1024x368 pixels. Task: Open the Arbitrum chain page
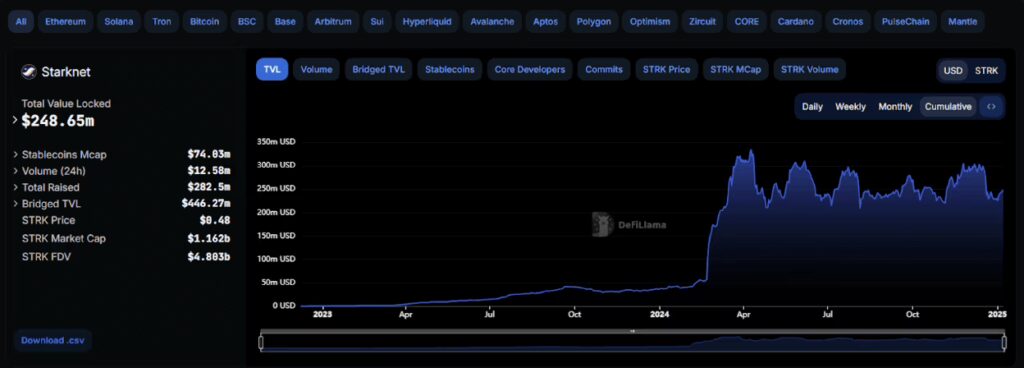(332, 22)
